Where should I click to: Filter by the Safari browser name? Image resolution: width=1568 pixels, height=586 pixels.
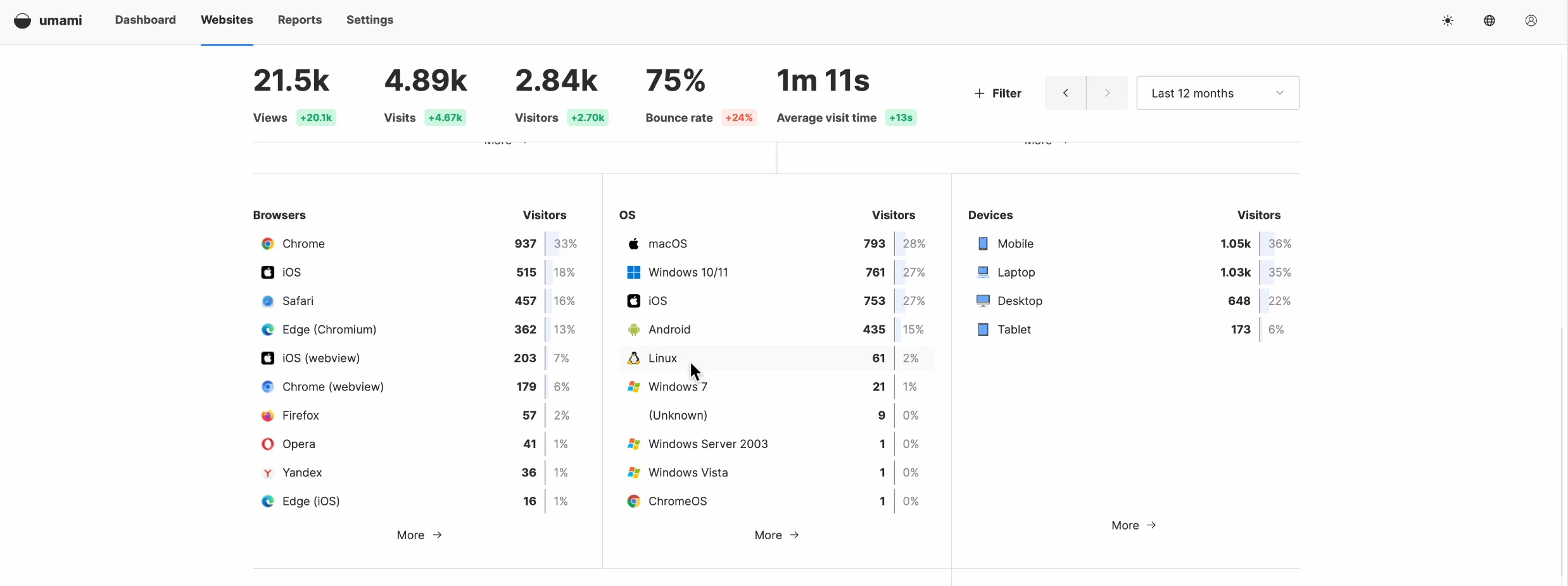(x=298, y=301)
